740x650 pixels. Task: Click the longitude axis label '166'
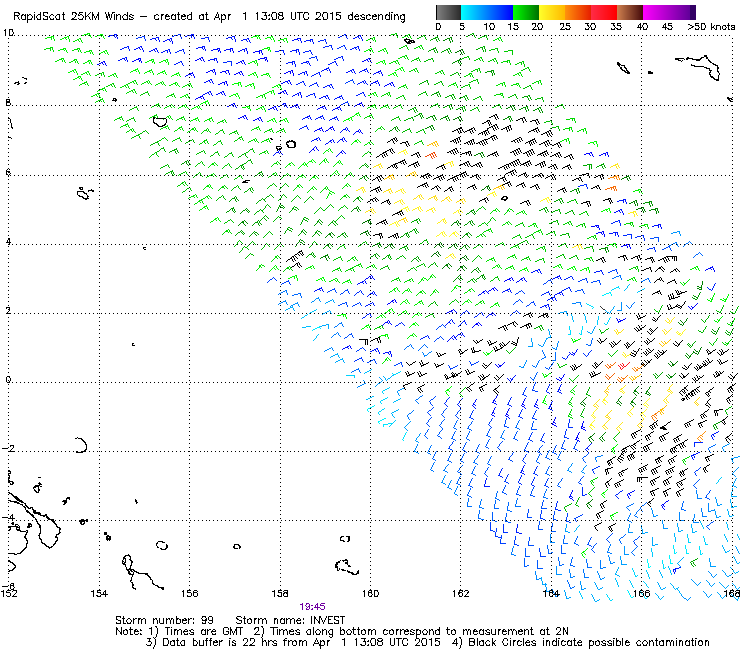[x=641, y=593]
